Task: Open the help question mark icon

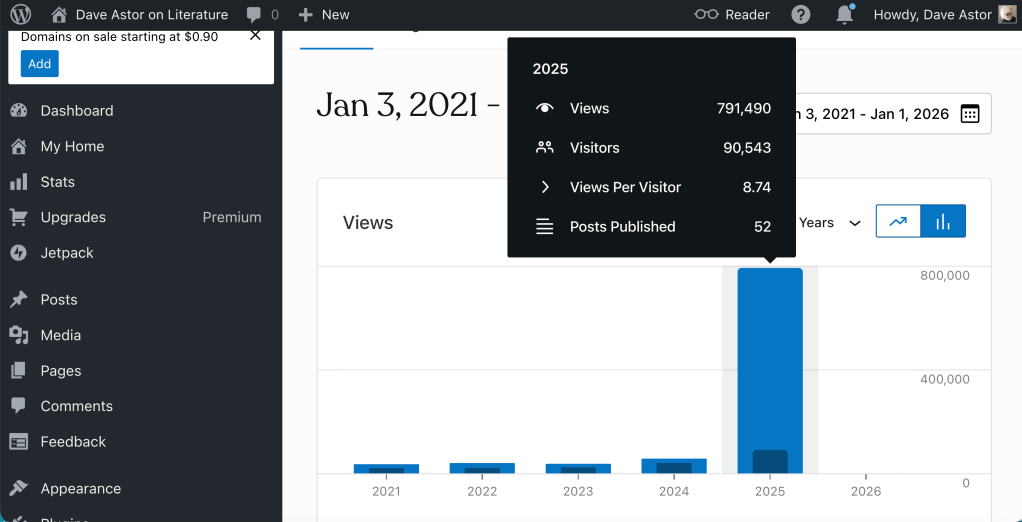Action: 801,15
